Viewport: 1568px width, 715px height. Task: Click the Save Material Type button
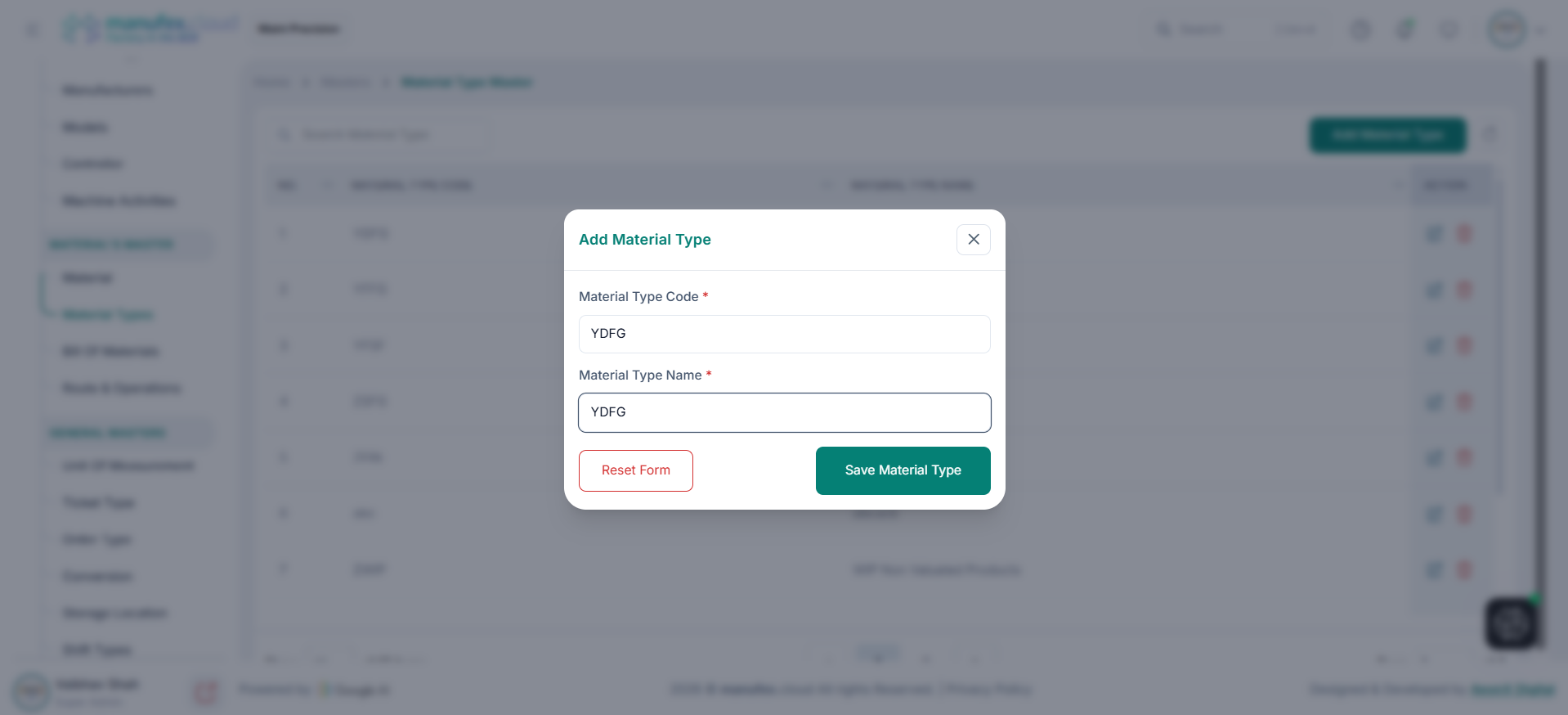902,470
